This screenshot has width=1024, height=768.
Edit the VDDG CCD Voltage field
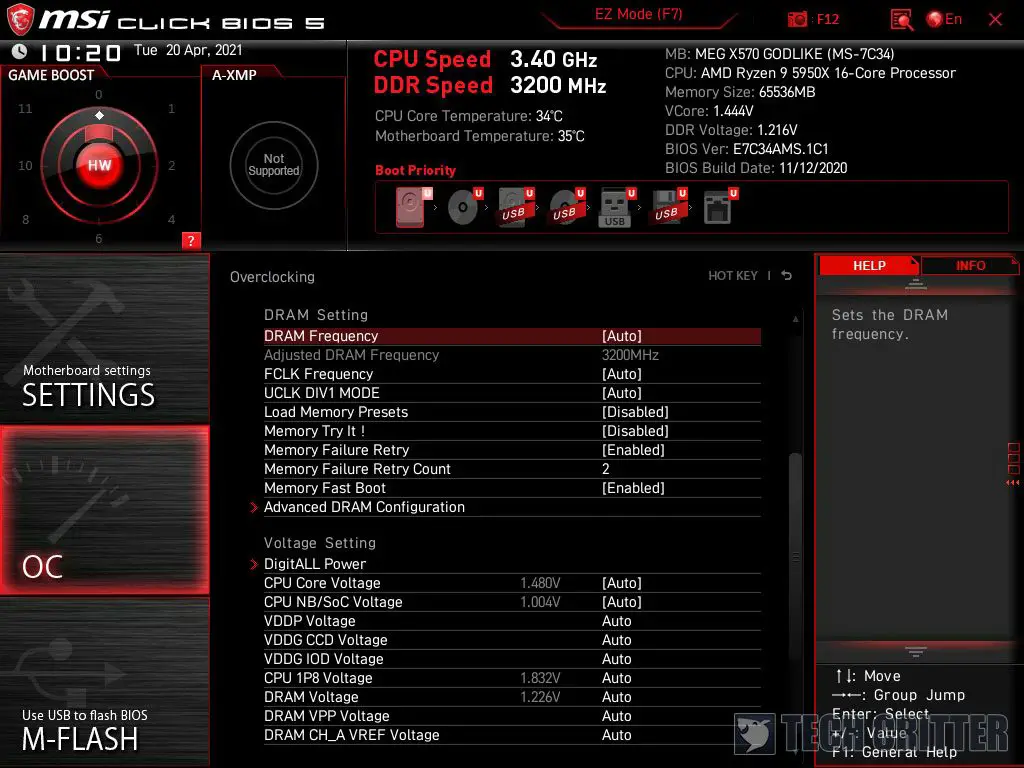click(512, 639)
